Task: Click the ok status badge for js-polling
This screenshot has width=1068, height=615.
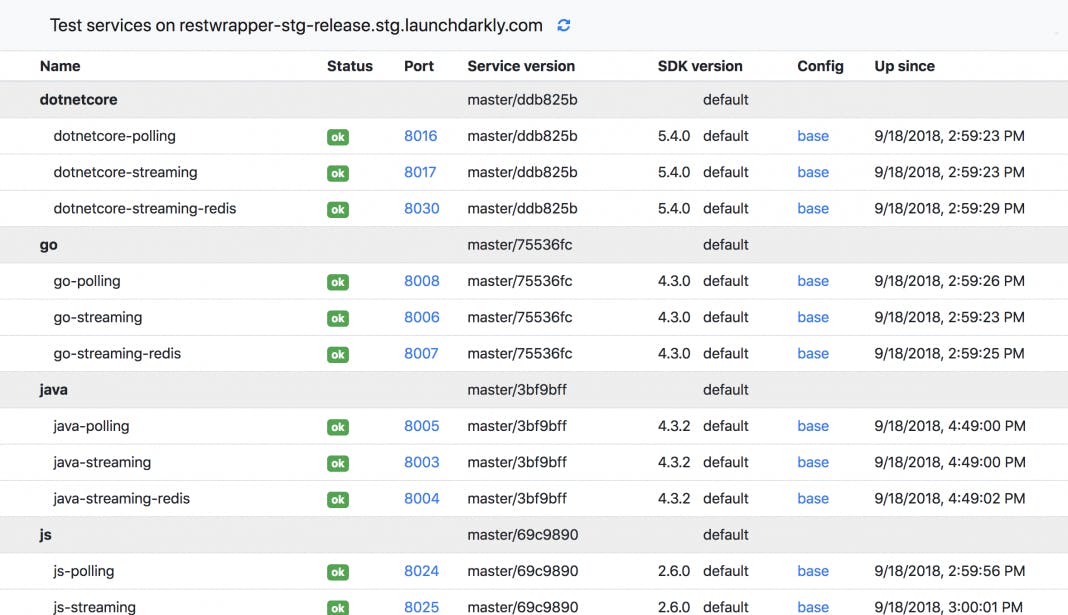Action: [x=338, y=572]
